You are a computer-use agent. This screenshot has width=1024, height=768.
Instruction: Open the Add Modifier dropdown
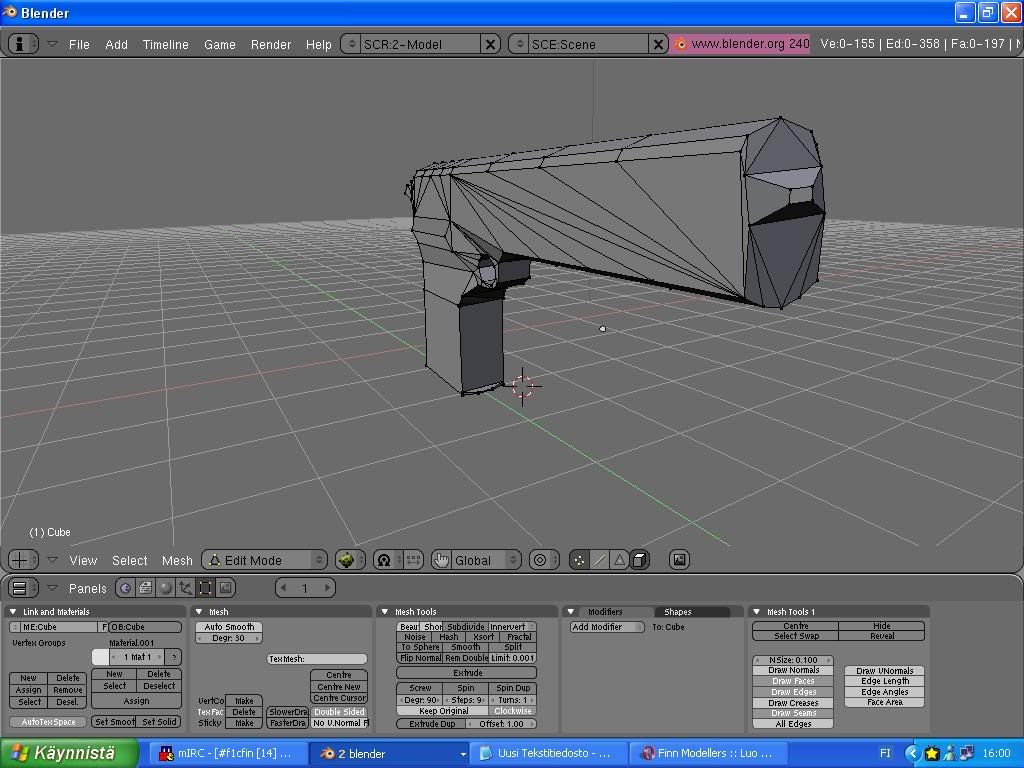(x=608, y=627)
